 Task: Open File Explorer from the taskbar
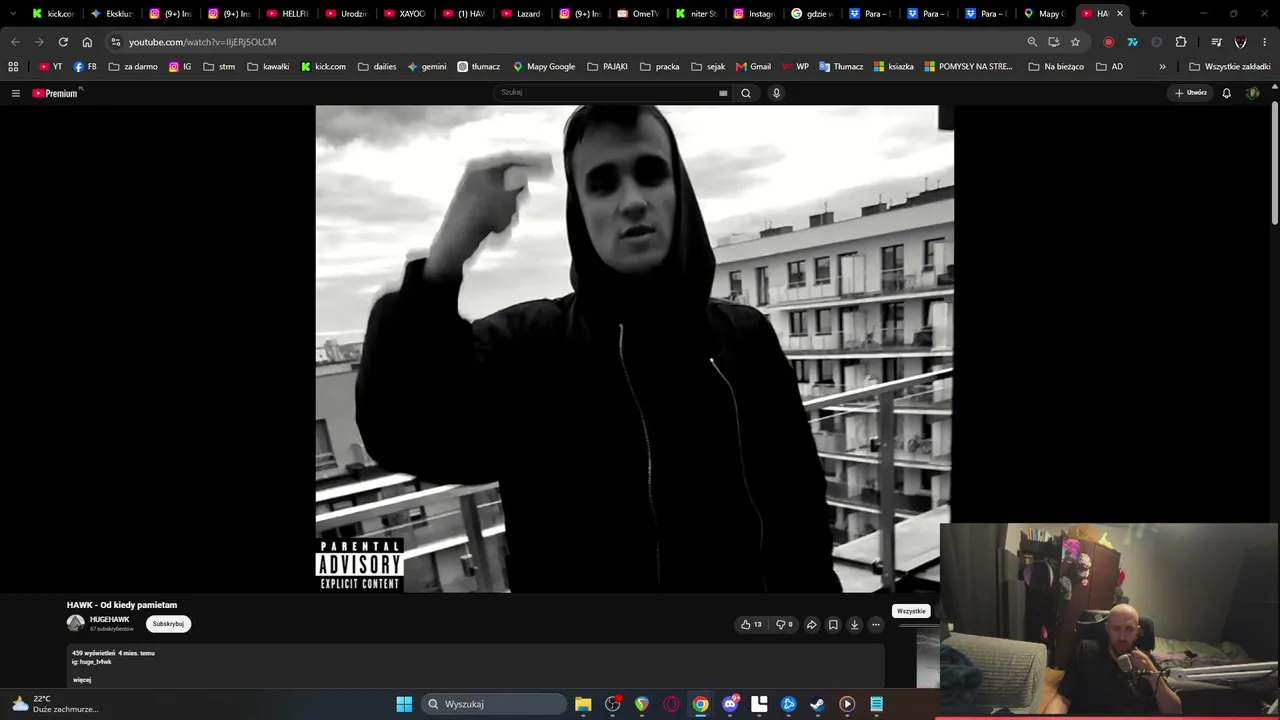[x=583, y=704]
